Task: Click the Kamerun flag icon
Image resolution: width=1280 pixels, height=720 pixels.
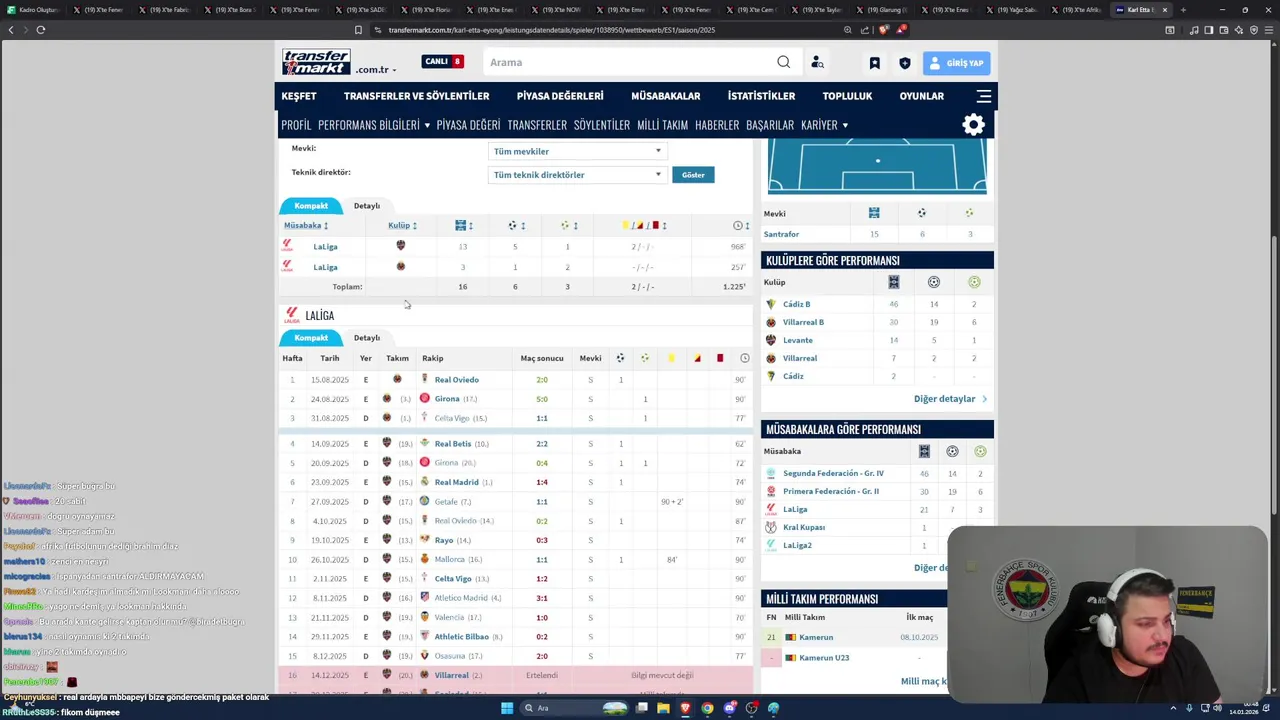Action: pyautogui.click(x=790, y=637)
